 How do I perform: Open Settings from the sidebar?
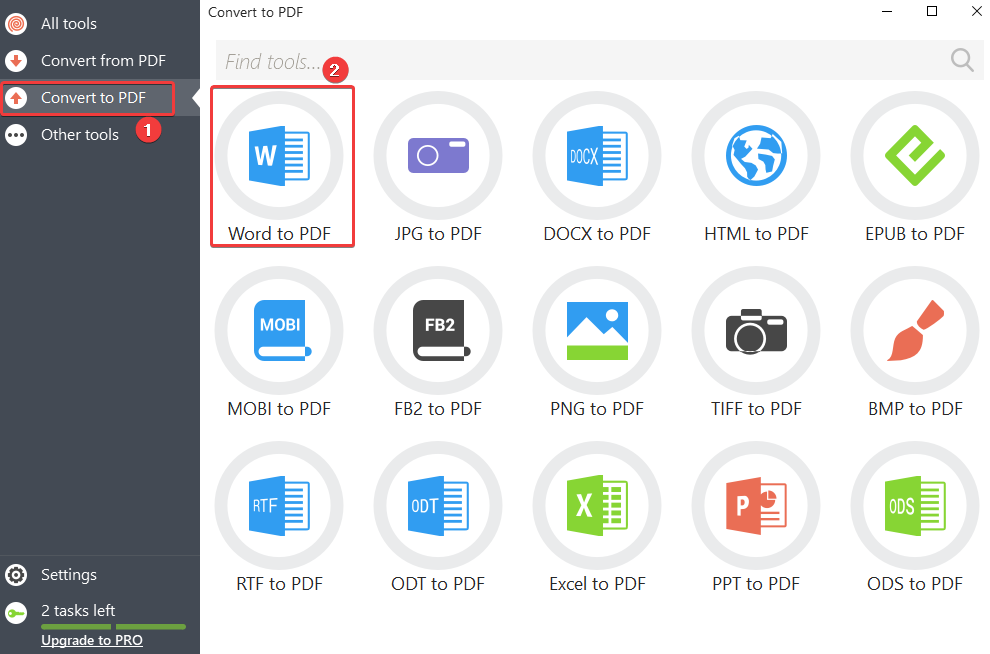tap(100, 575)
